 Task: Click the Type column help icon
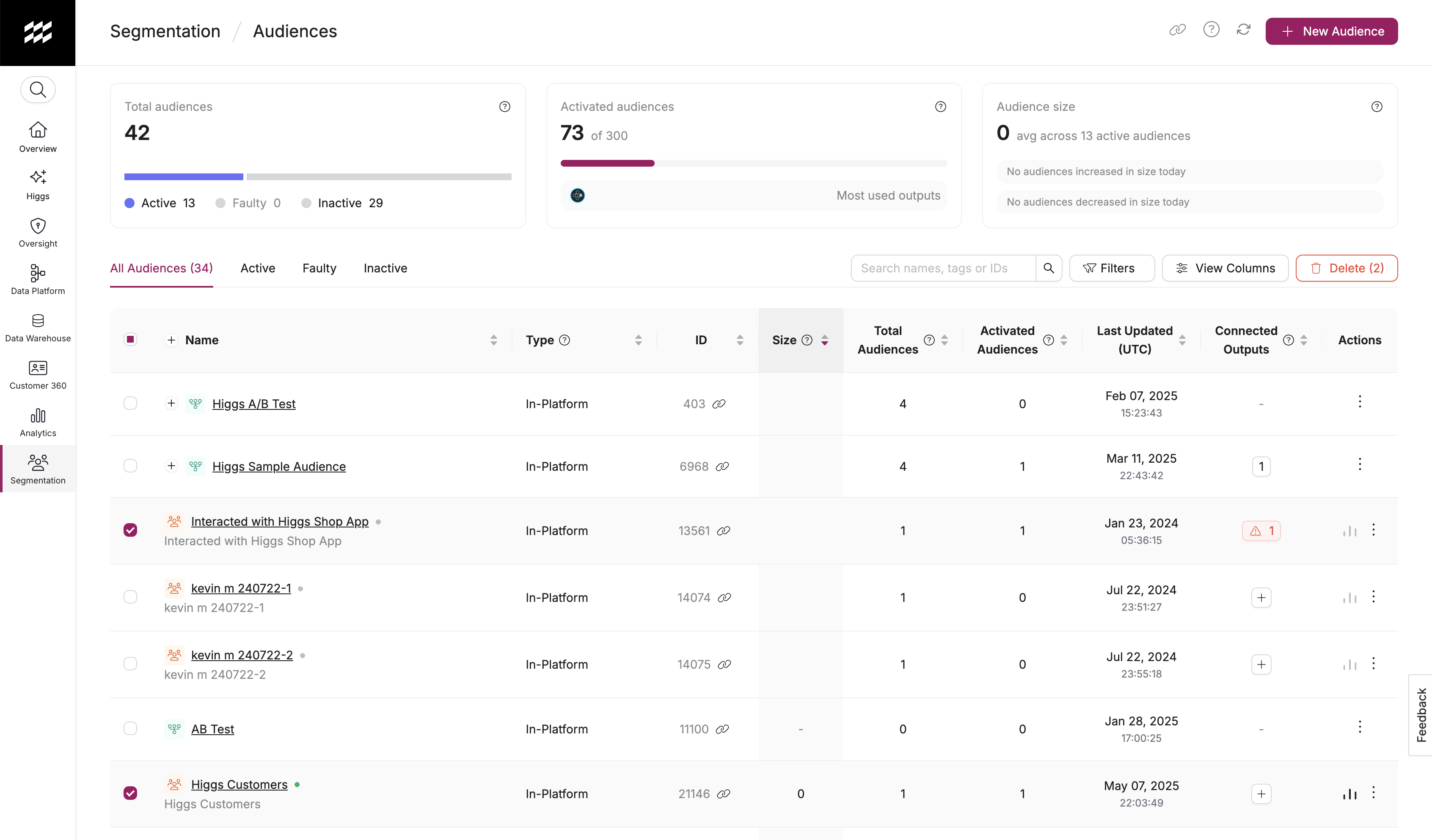[x=564, y=340]
